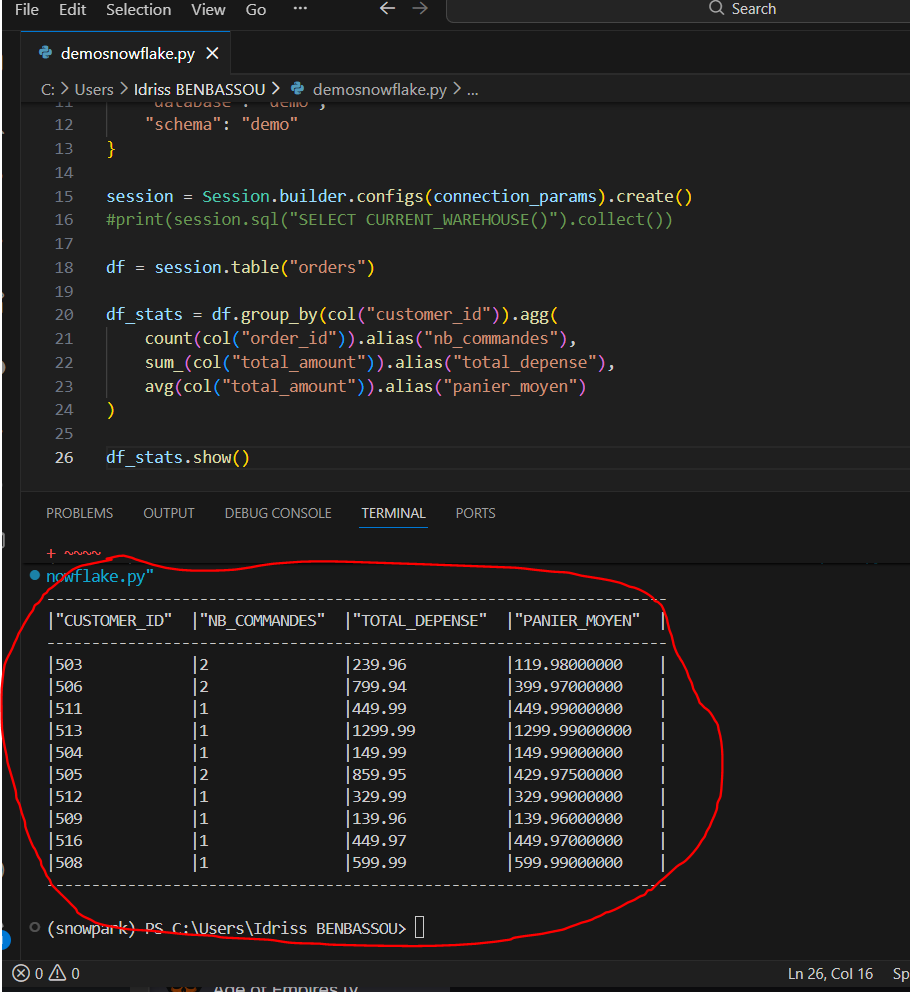The image size is (910, 992).
Task: Open the View menu
Action: [208, 9]
